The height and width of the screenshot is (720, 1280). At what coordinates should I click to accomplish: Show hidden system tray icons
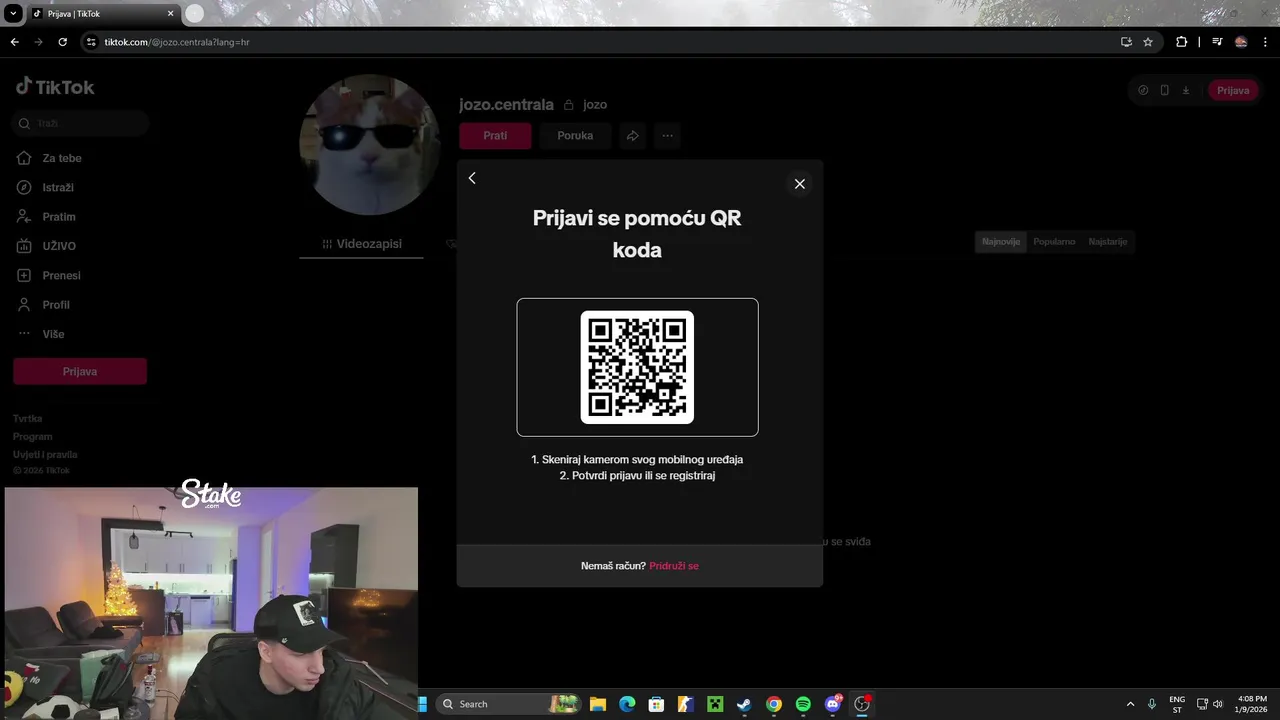coord(1130,704)
